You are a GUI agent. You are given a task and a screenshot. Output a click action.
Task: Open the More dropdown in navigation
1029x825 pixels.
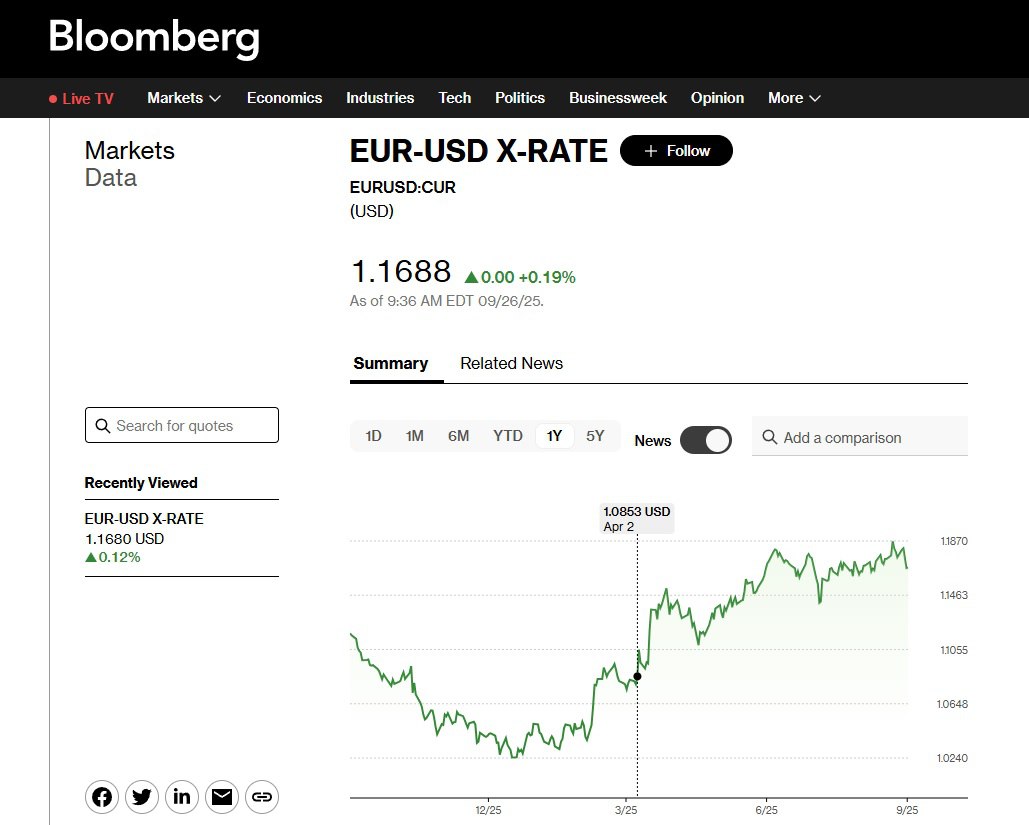pos(794,98)
